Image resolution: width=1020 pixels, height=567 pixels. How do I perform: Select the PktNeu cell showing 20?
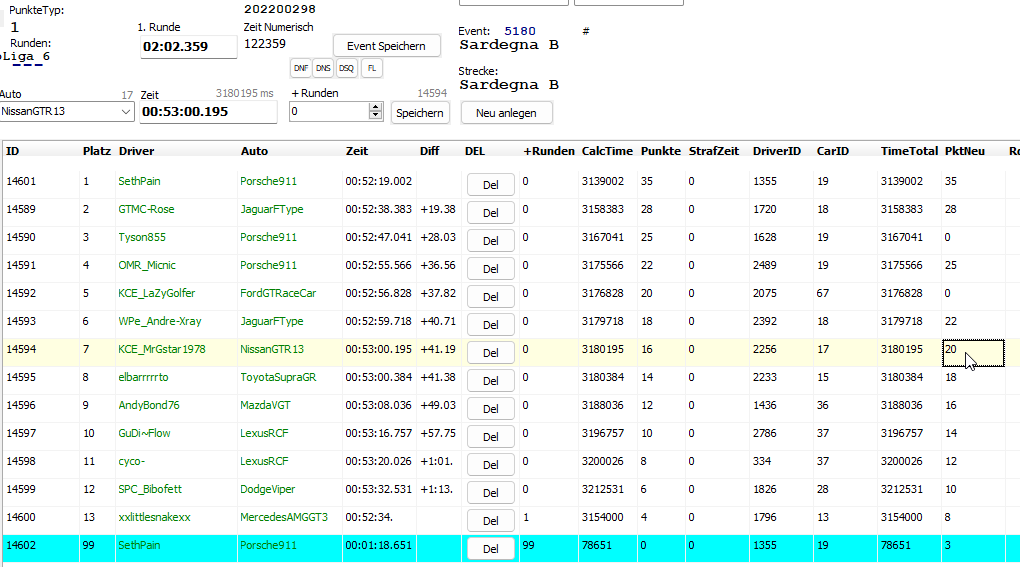(971, 351)
